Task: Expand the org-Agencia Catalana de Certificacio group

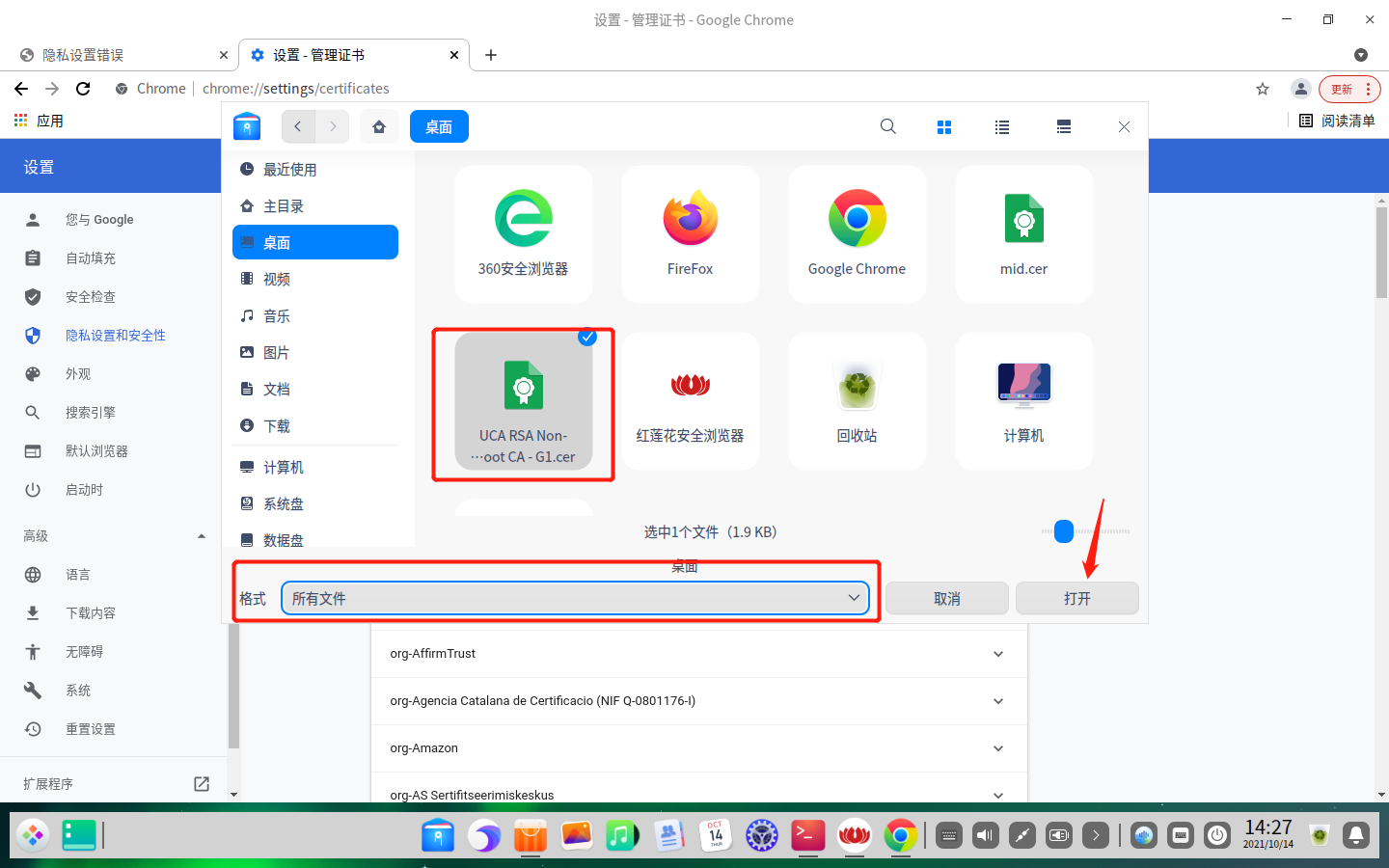Action: tap(998, 701)
